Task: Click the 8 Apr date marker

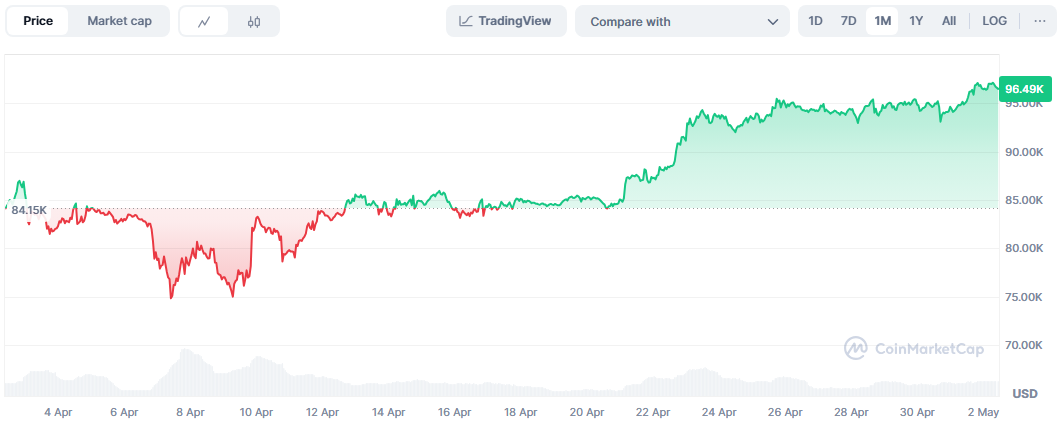Action: coord(190,411)
